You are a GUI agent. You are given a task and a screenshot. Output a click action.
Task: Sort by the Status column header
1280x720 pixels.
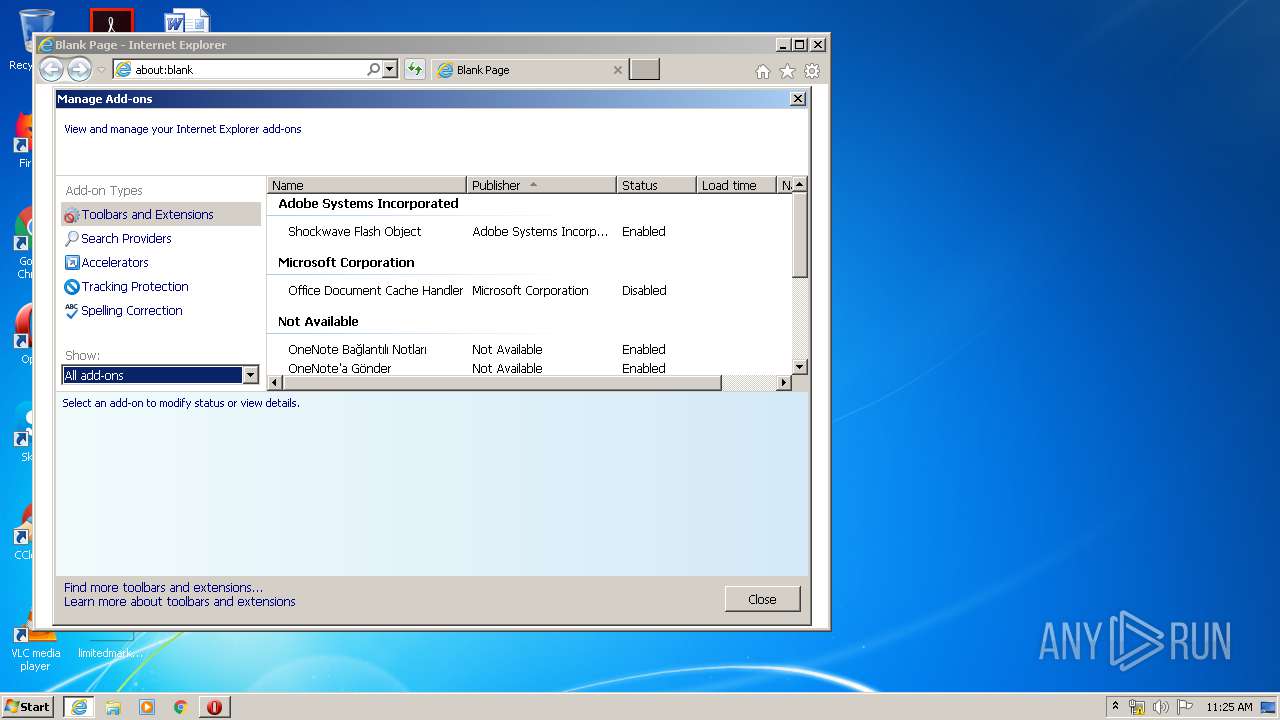tap(656, 185)
